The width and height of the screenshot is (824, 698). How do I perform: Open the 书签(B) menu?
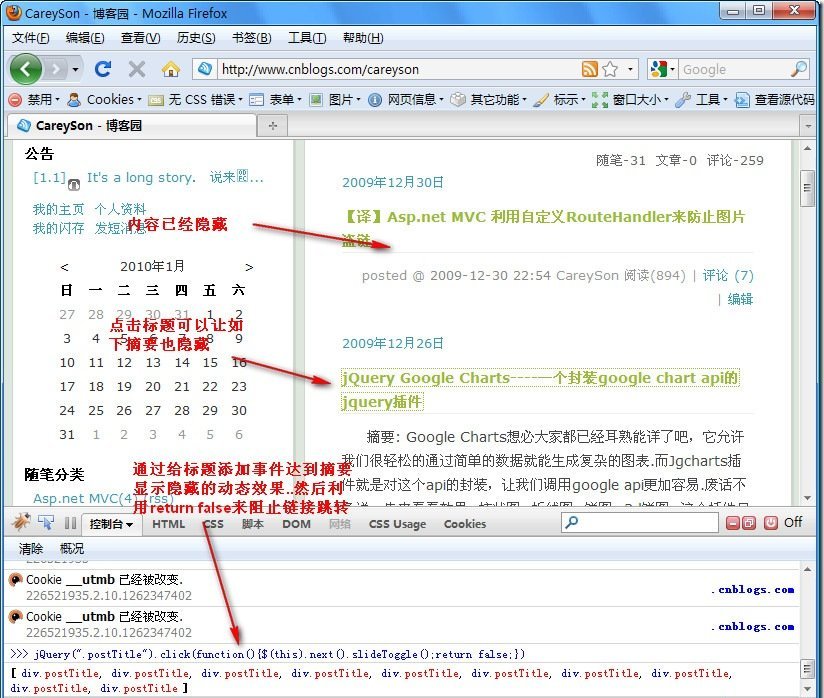(x=252, y=38)
